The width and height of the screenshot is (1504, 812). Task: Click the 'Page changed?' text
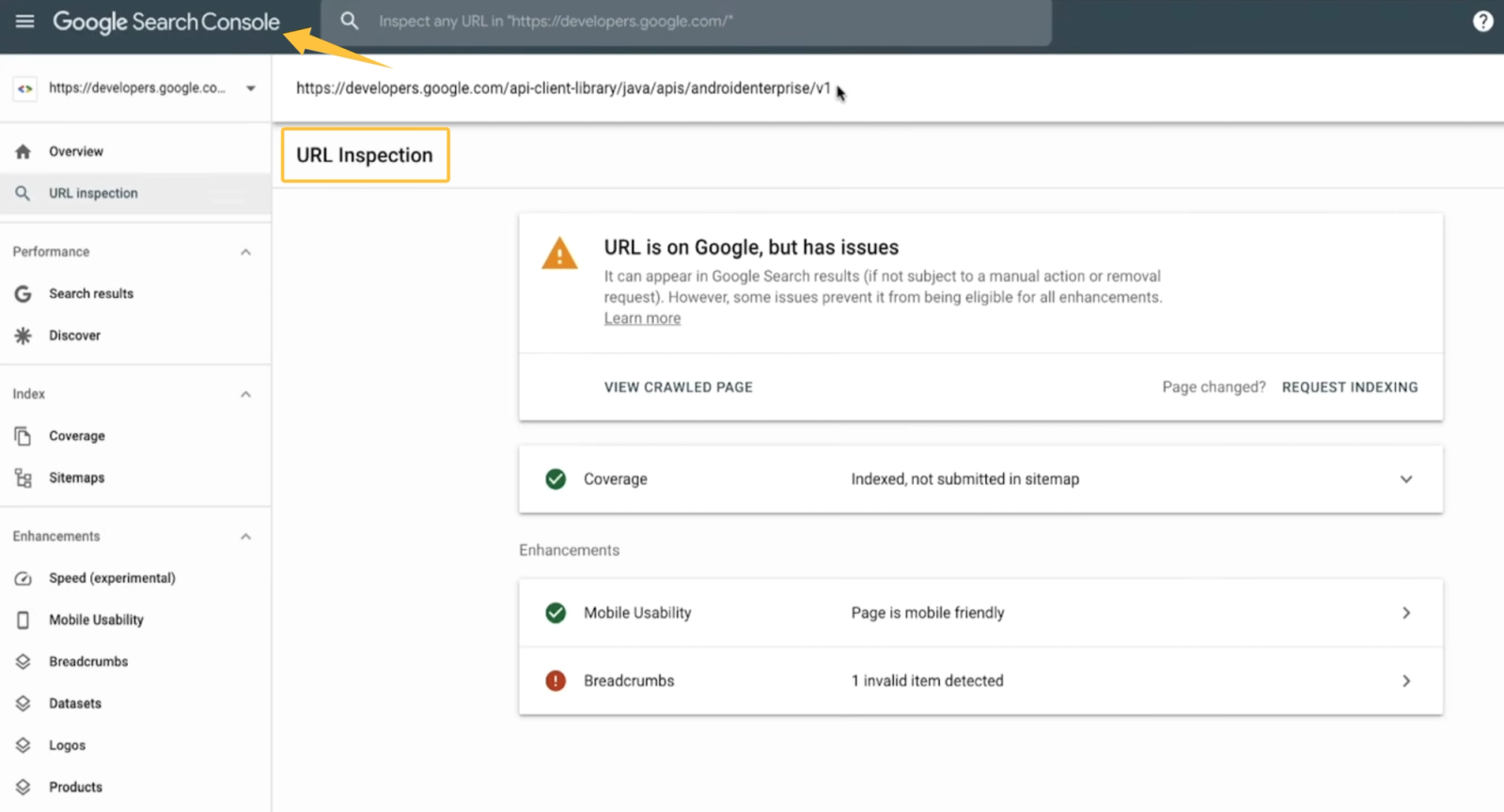click(x=1214, y=387)
